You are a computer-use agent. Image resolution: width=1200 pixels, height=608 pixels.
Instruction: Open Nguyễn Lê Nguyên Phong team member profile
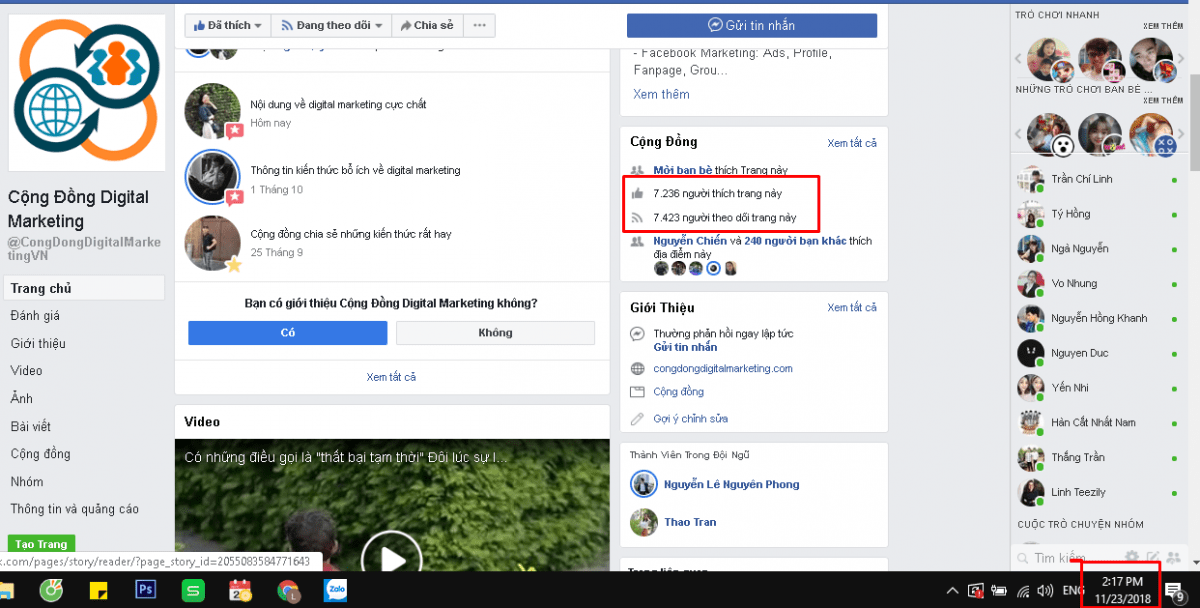tap(731, 484)
